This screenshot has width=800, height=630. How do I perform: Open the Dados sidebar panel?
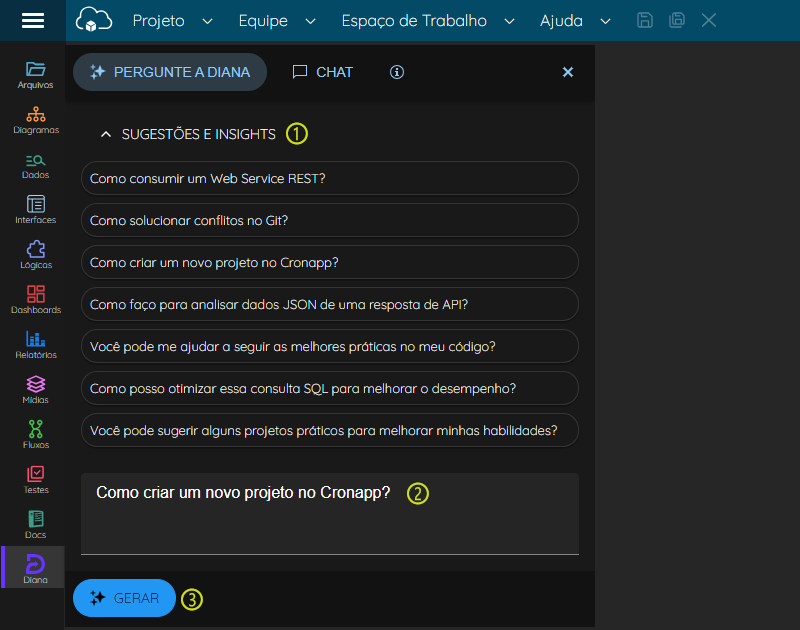click(x=35, y=165)
